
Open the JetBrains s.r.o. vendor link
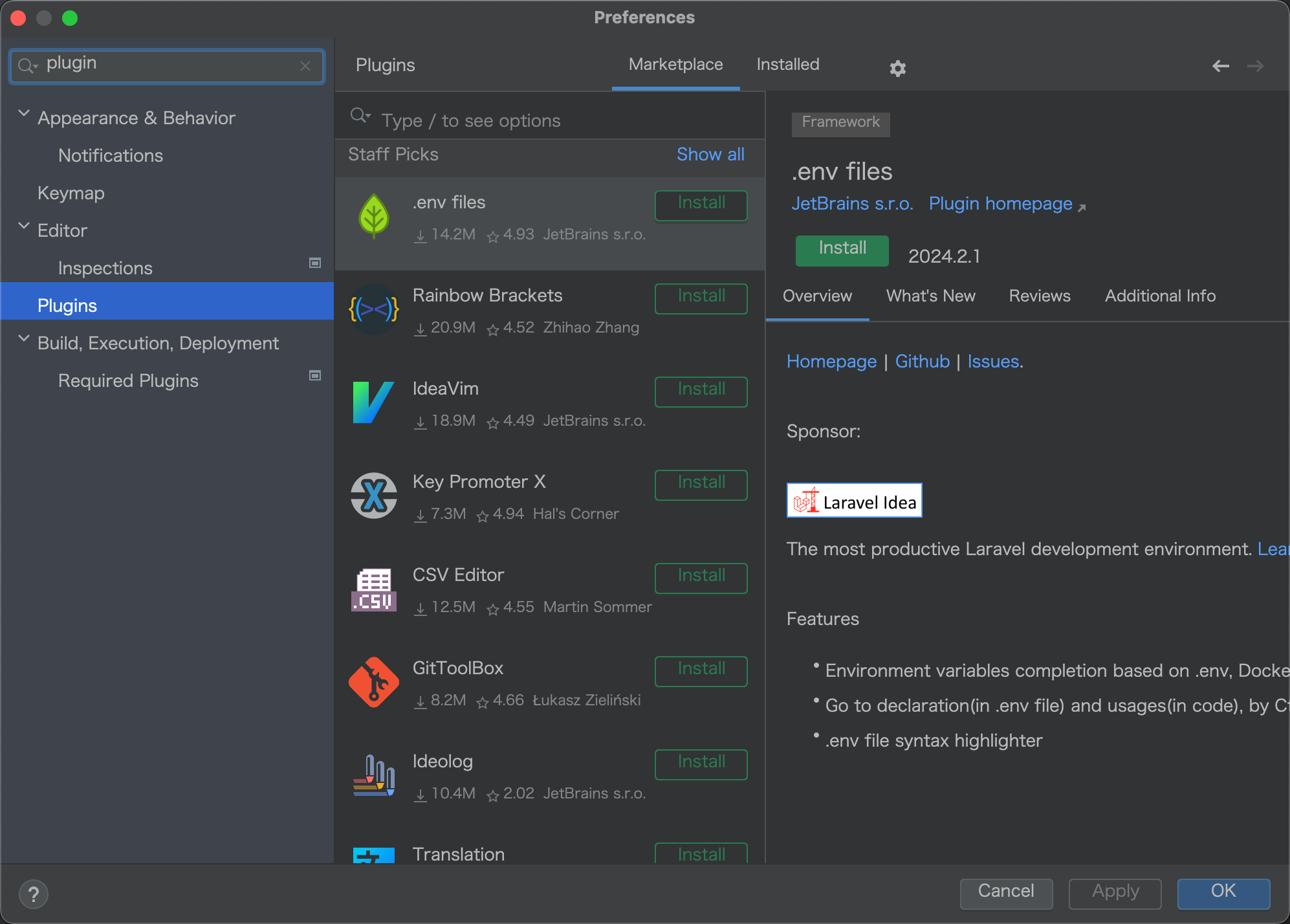click(852, 204)
